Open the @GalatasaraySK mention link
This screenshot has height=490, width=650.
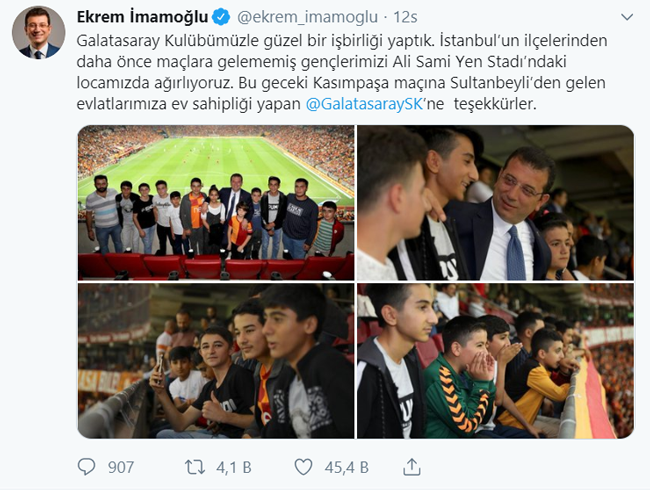pos(364,104)
